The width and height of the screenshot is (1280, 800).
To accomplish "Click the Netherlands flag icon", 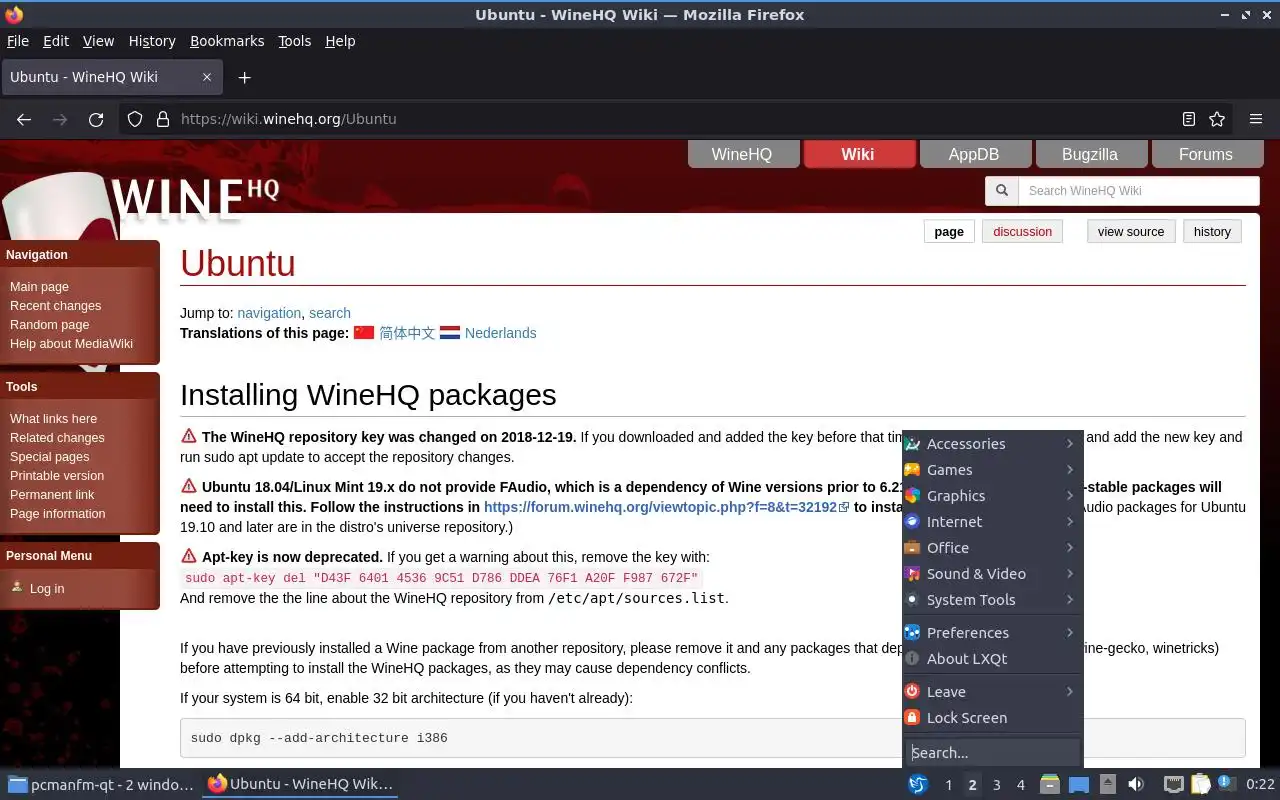I will [x=450, y=333].
